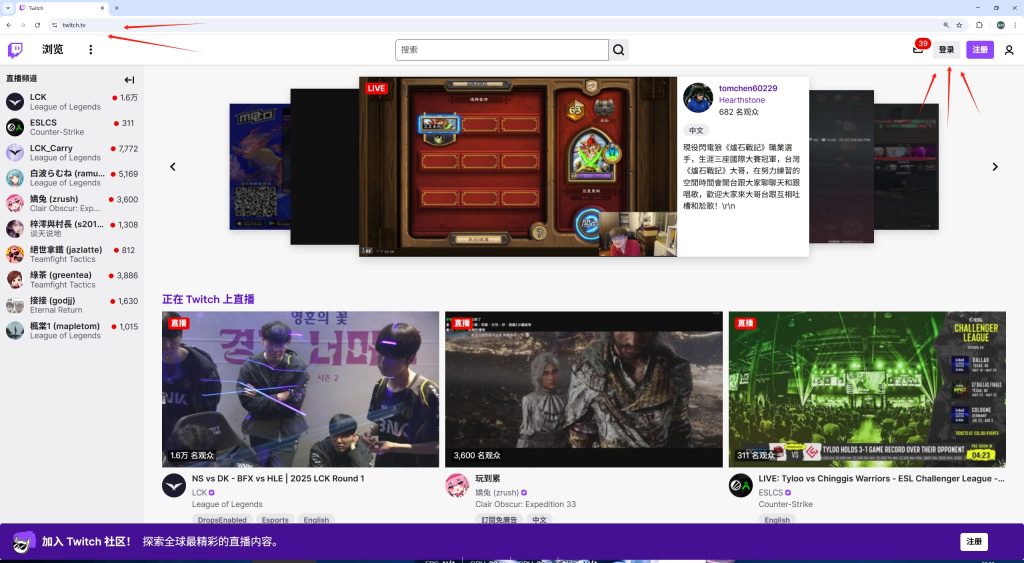Click the twitch.tv address bar
The image size is (1024, 563).
[x=496, y=25]
